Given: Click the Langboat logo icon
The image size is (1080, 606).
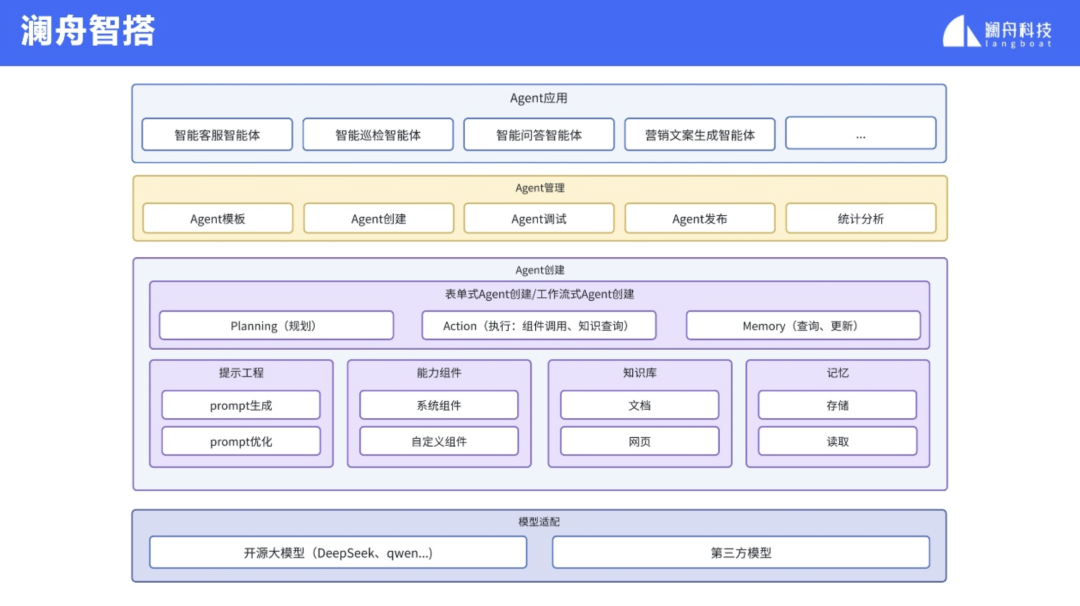Looking at the screenshot, I should pyautogui.click(x=961, y=31).
